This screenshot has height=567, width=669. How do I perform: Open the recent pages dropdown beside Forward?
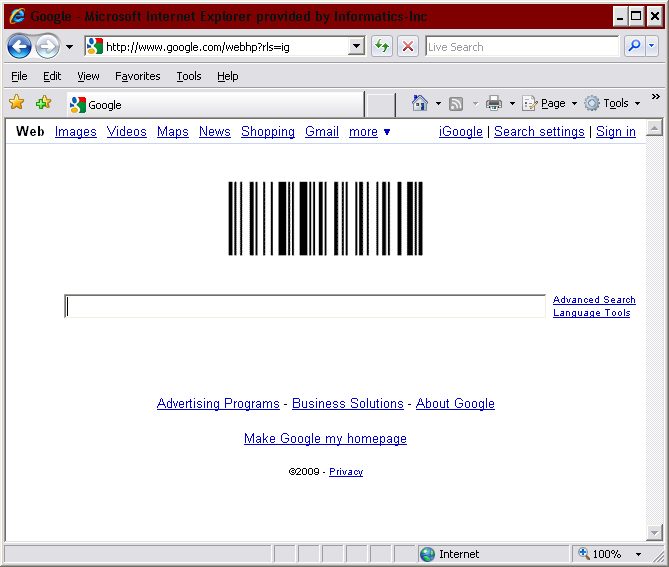tap(69, 47)
